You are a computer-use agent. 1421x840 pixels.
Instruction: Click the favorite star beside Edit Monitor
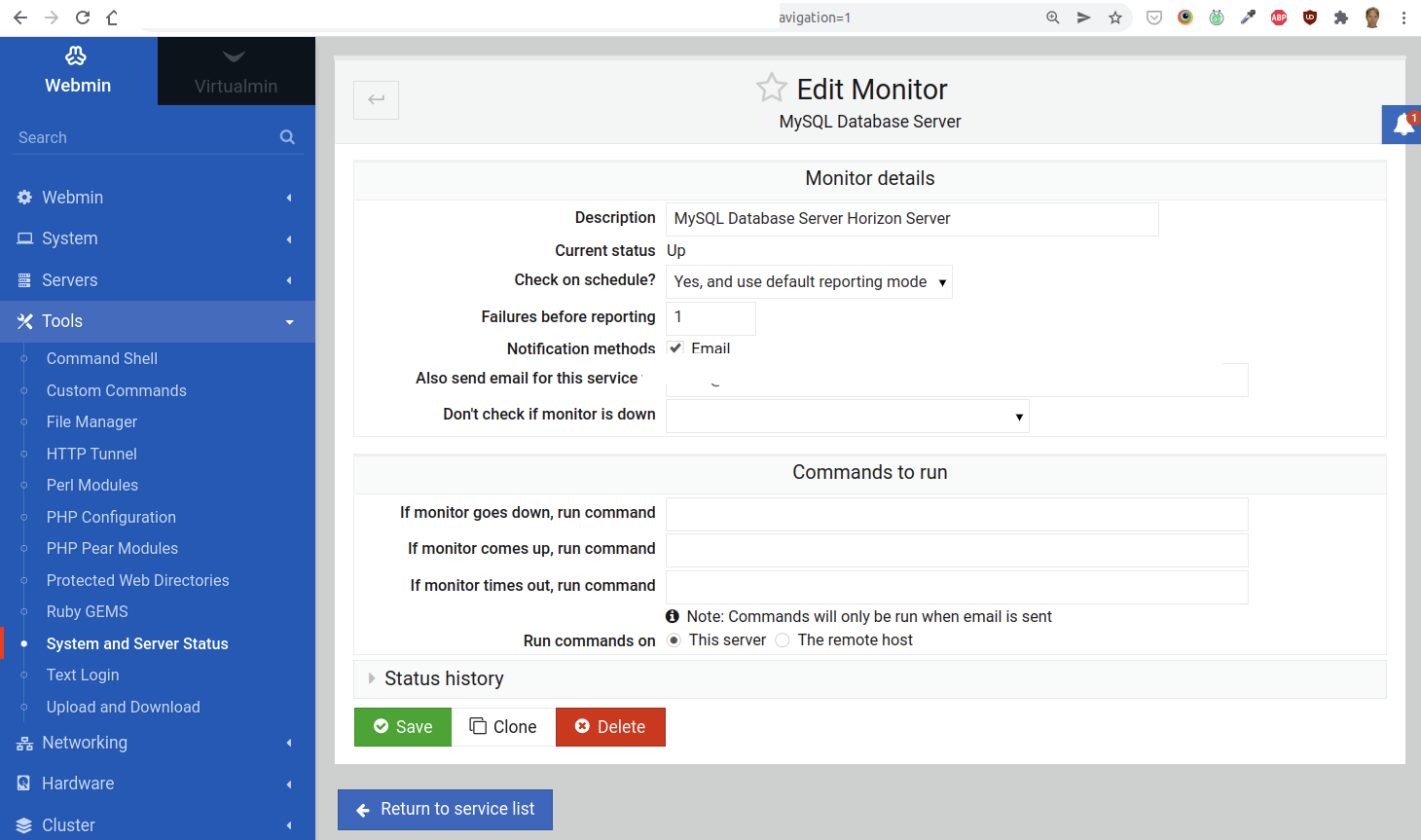tap(771, 89)
